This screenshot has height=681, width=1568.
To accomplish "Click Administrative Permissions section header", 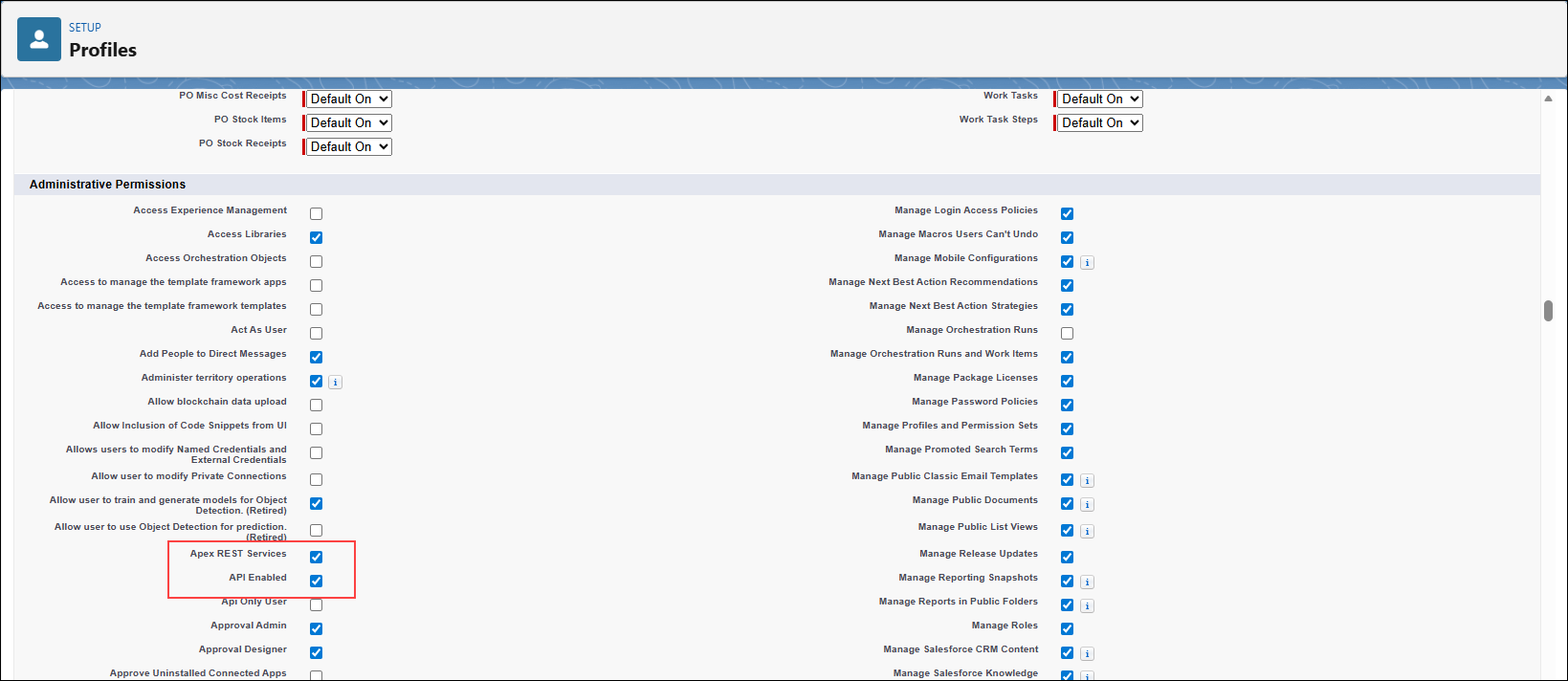I will pos(108,185).
